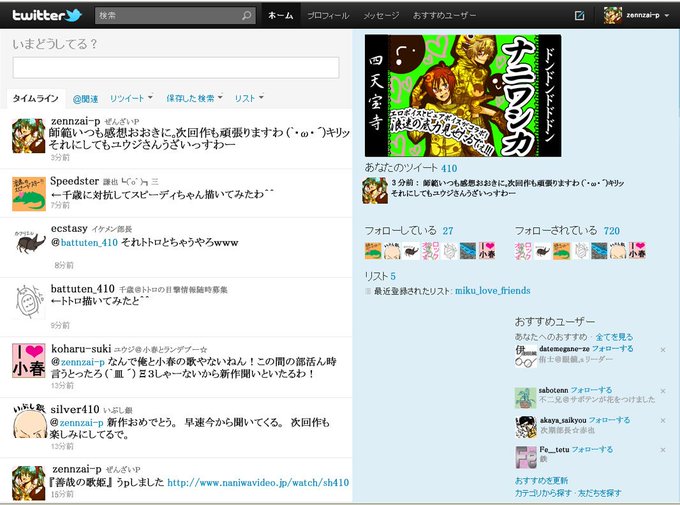This screenshot has width=680, height=505.
Task: Open the naniwavideo.jp watch link
Action: pos(258,482)
